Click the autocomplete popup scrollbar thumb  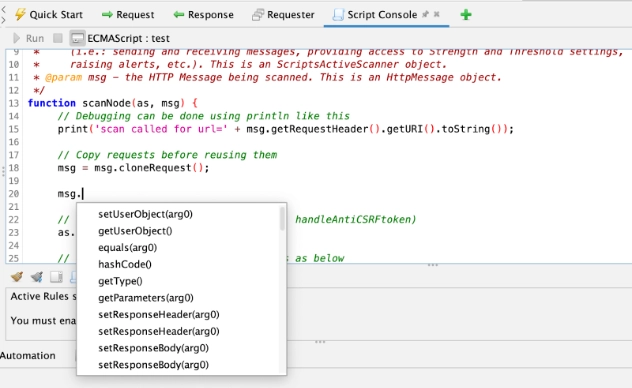[x=282, y=218]
